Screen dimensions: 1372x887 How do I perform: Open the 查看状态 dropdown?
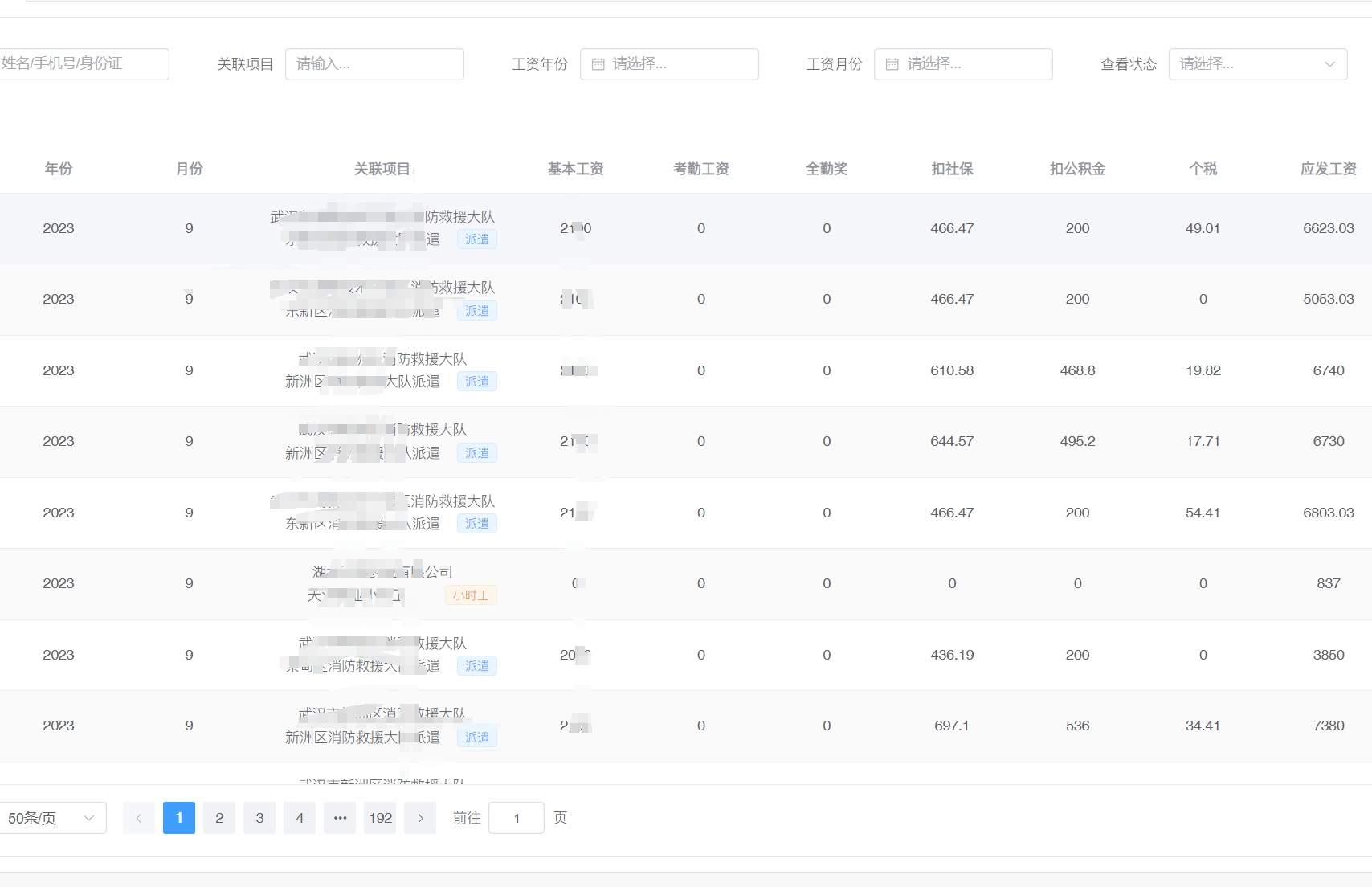click(1257, 64)
